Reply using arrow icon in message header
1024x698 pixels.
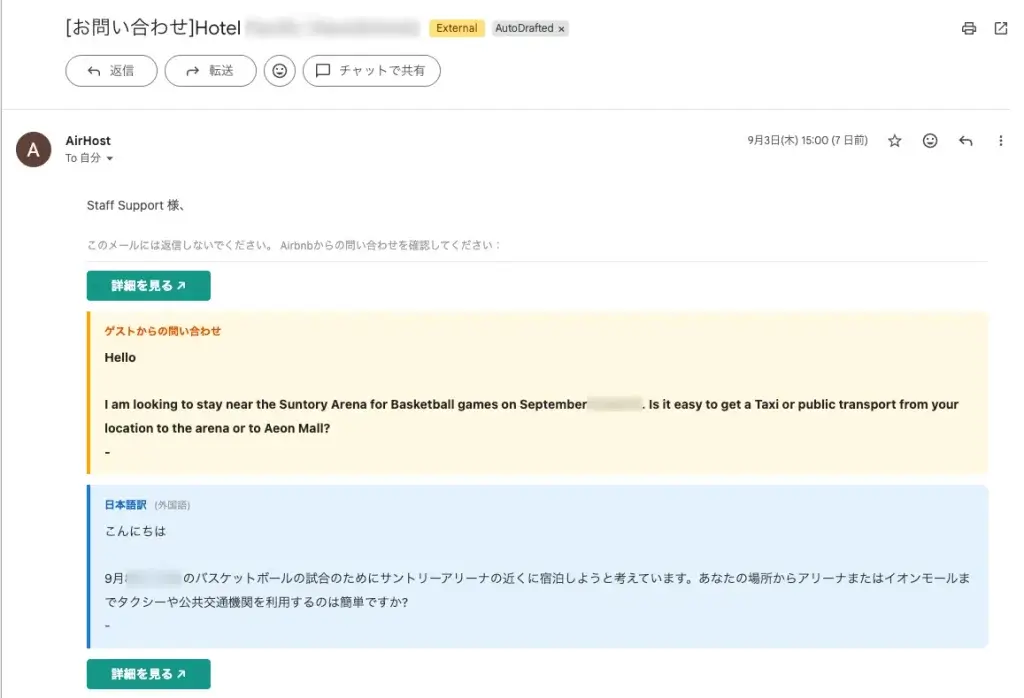pyautogui.click(x=965, y=140)
